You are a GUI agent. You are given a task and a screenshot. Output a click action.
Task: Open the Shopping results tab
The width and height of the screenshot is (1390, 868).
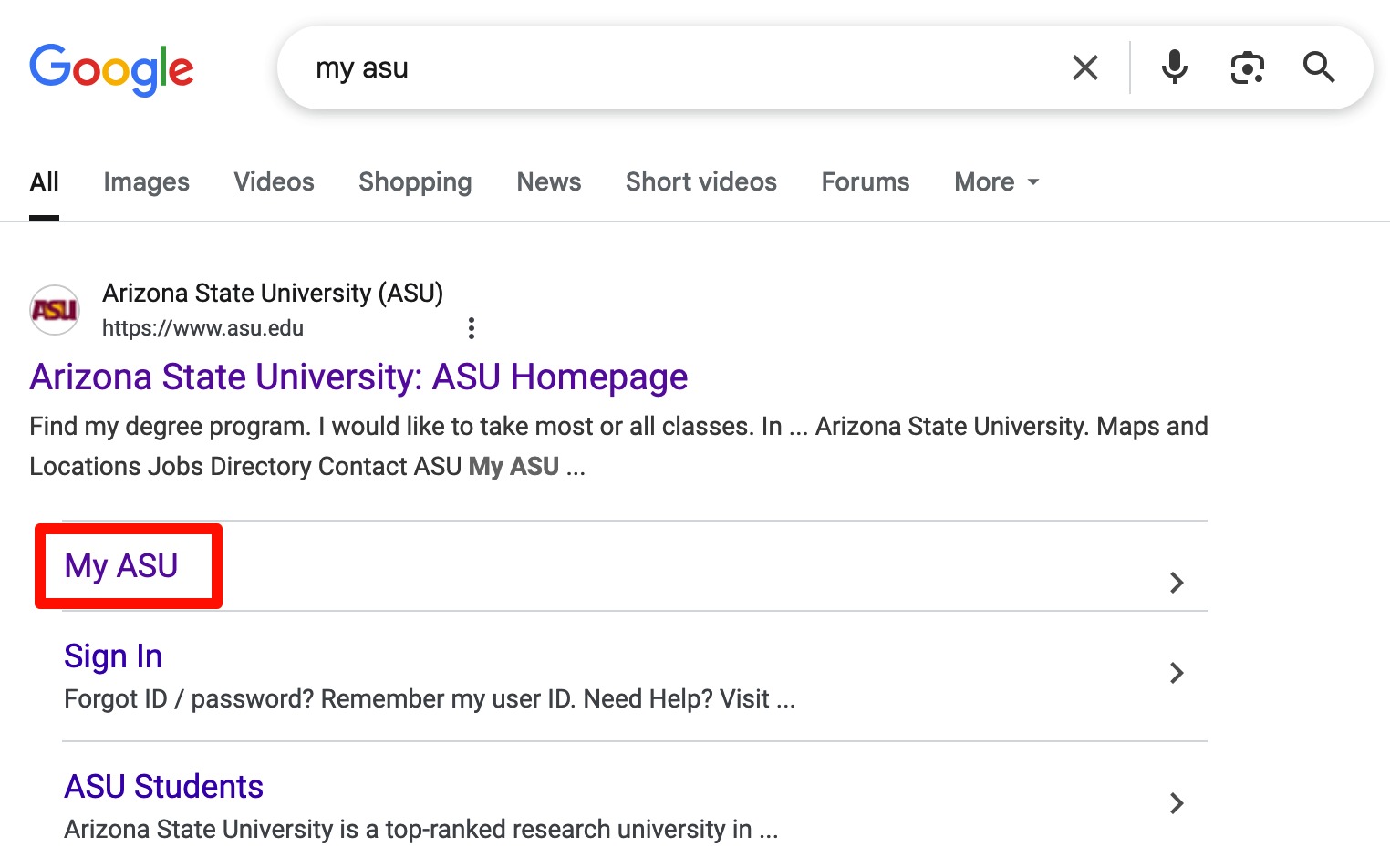415,182
